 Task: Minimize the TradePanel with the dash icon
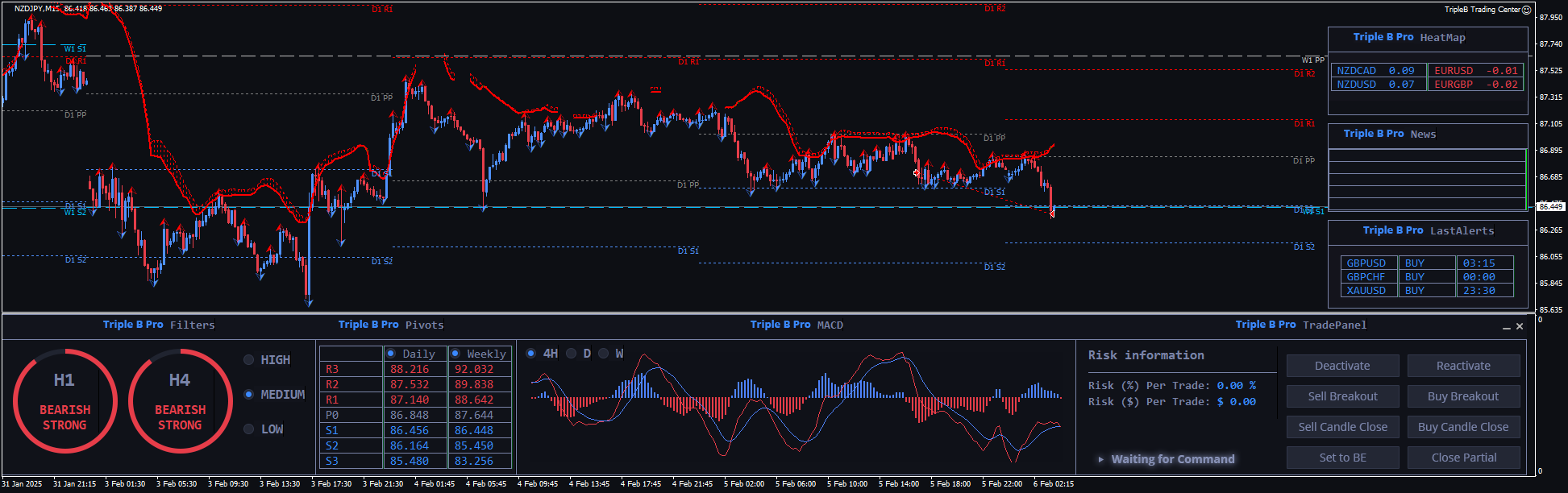point(1506,327)
